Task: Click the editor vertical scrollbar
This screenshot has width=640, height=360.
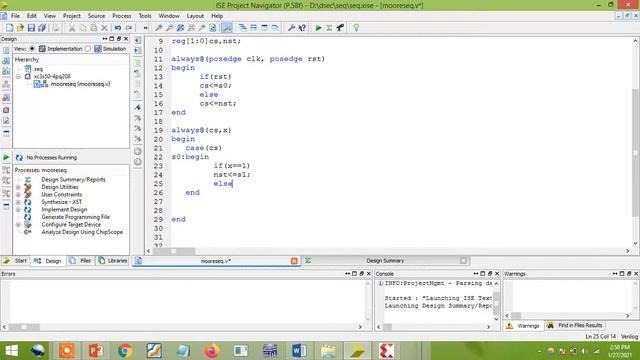Action: 636,153
